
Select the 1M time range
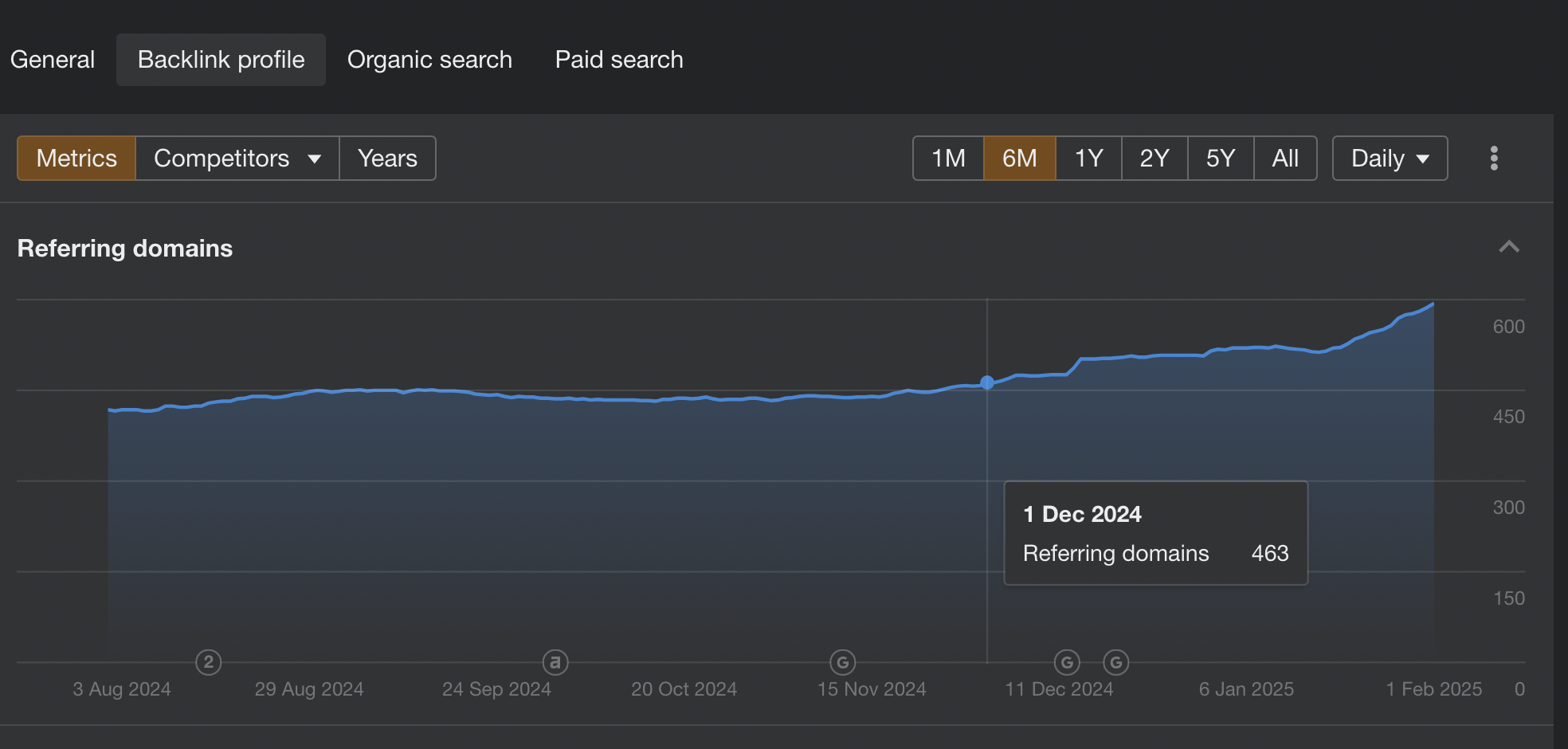click(948, 158)
